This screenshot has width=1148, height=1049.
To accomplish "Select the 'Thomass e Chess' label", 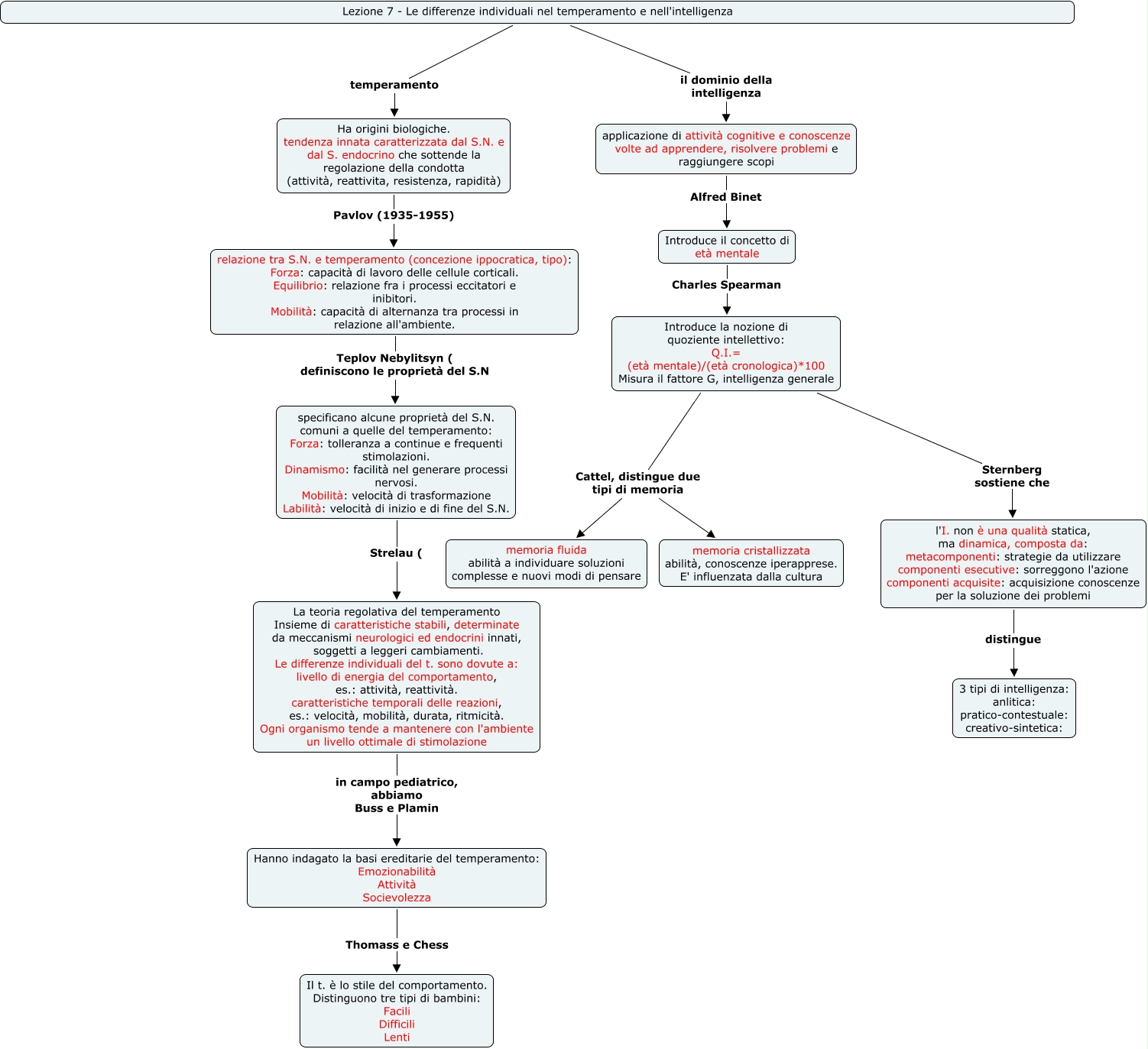I will pos(396,945).
